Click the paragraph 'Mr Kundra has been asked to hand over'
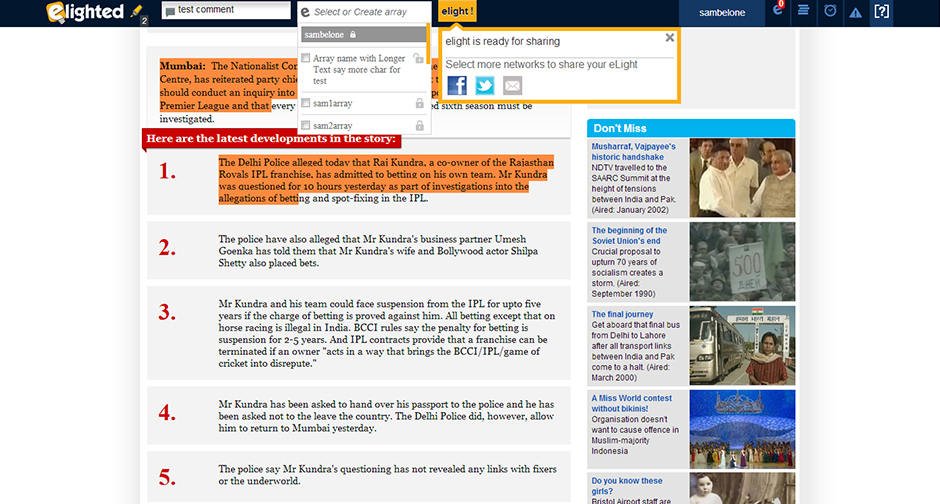940x504 pixels. pyautogui.click(x=386, y=417)
